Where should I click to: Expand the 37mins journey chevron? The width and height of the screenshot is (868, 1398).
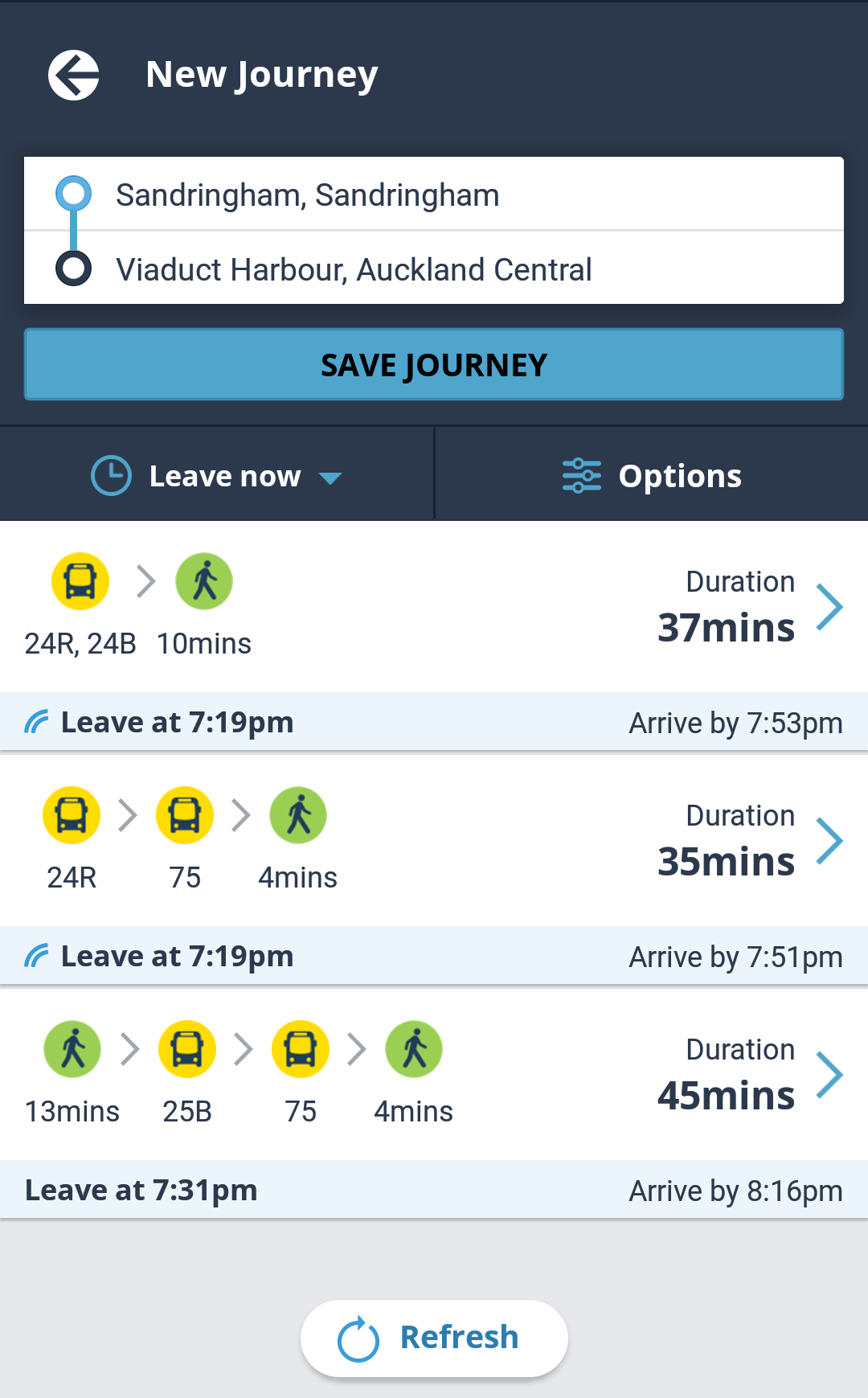(829, 607)
